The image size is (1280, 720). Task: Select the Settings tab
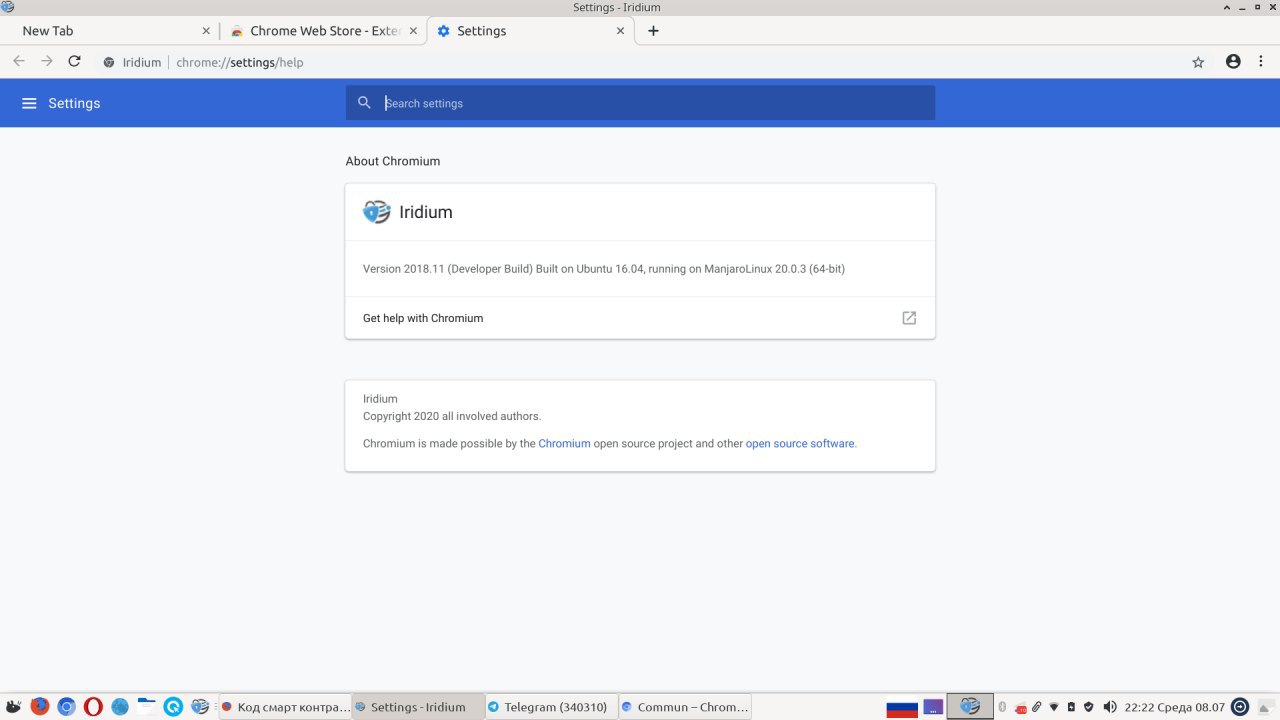pos(532,31)
